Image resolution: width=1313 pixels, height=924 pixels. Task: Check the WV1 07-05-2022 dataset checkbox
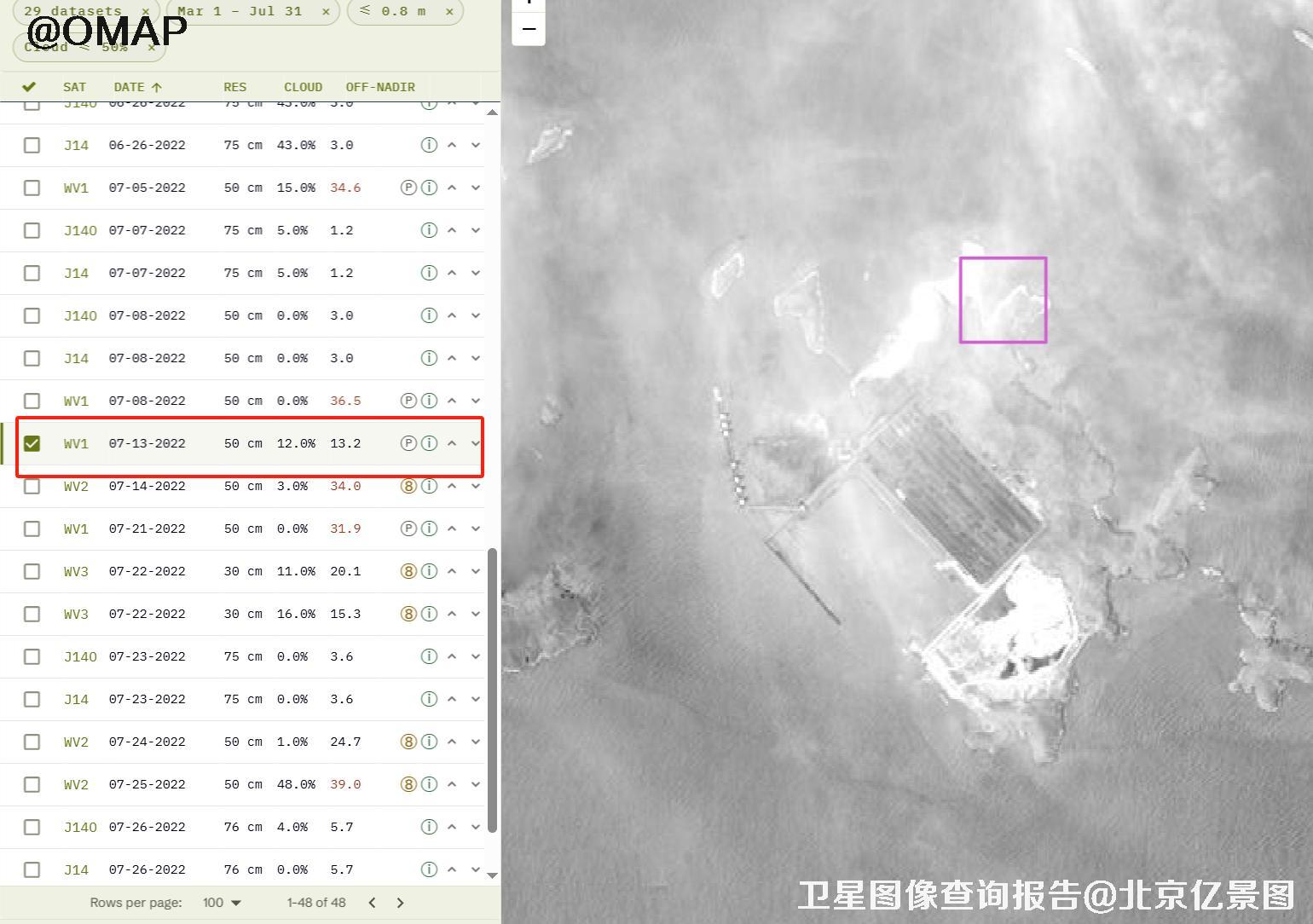click(32, 188)
